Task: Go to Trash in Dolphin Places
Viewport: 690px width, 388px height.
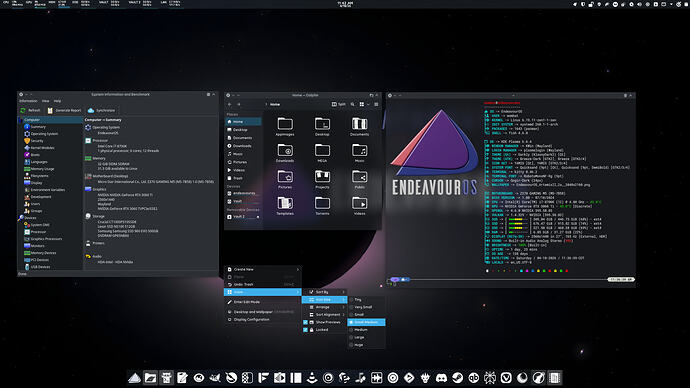Action: click(243, 178)
